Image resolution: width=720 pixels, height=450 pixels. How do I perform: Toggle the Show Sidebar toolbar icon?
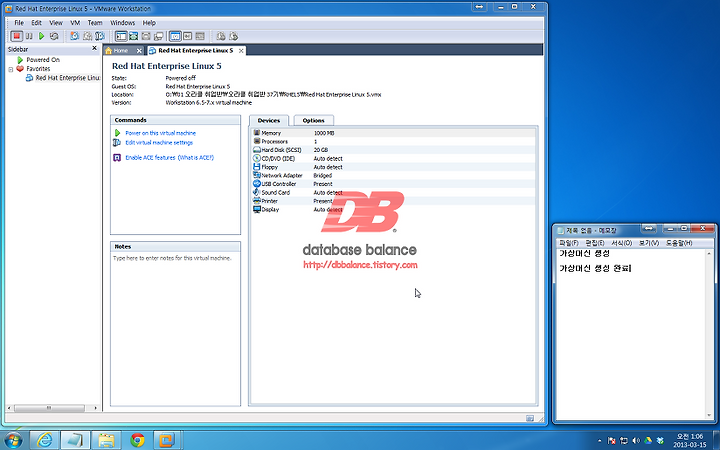[121, 36]
